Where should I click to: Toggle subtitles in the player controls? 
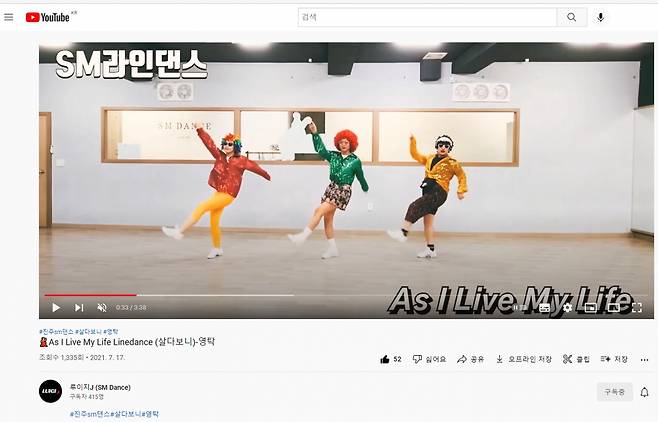[543, 307]
